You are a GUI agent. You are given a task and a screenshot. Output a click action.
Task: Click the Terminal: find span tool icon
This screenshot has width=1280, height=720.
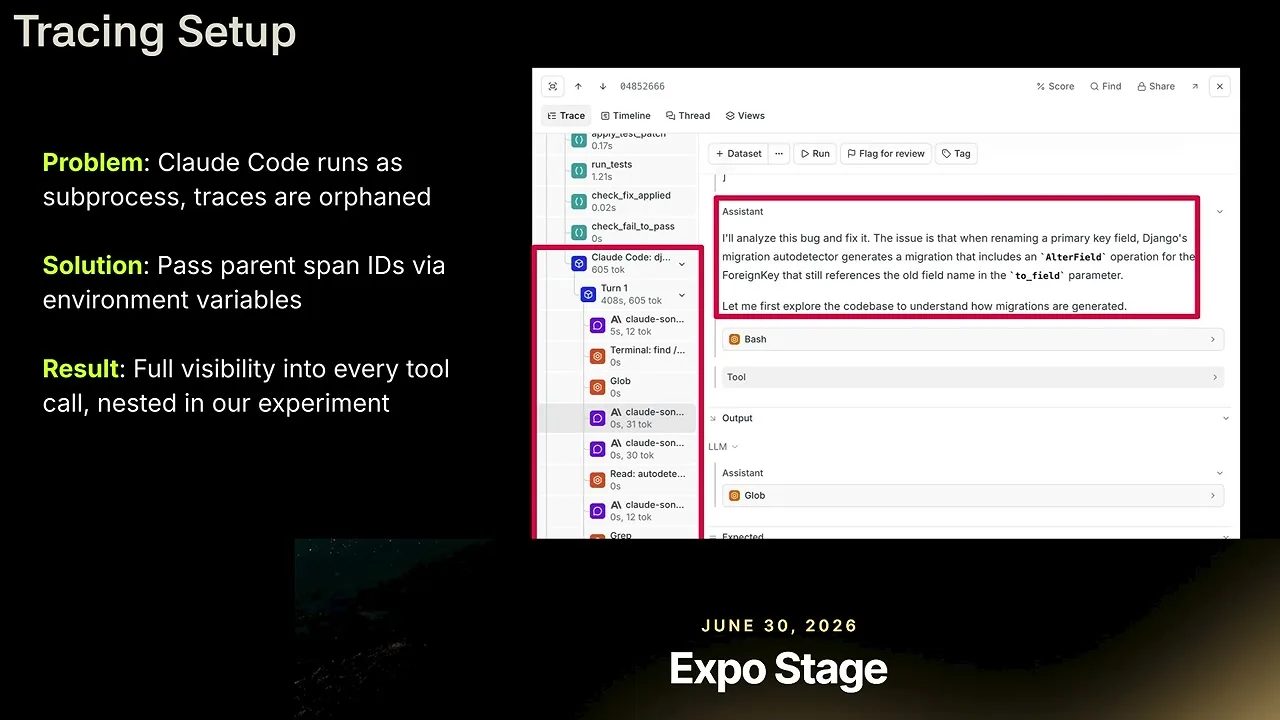tap(597, 356)
